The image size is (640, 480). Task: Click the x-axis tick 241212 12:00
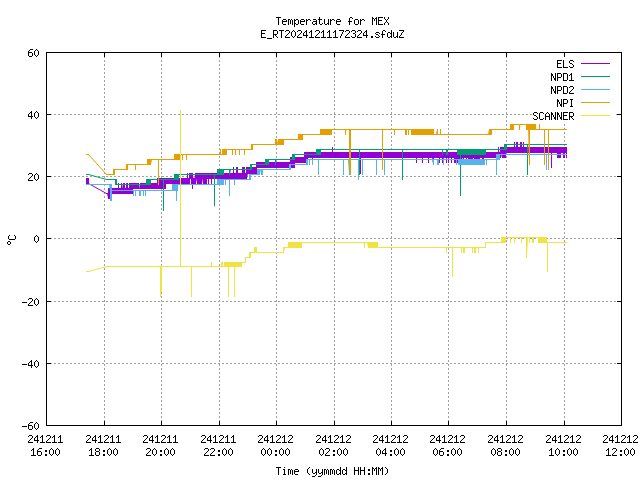[x=620, y=446]
